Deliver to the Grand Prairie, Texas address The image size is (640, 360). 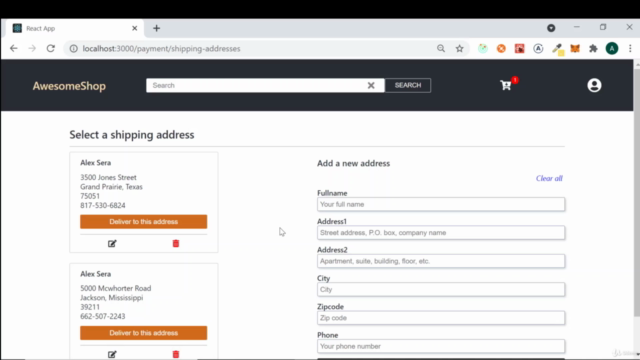click(144, 222)
